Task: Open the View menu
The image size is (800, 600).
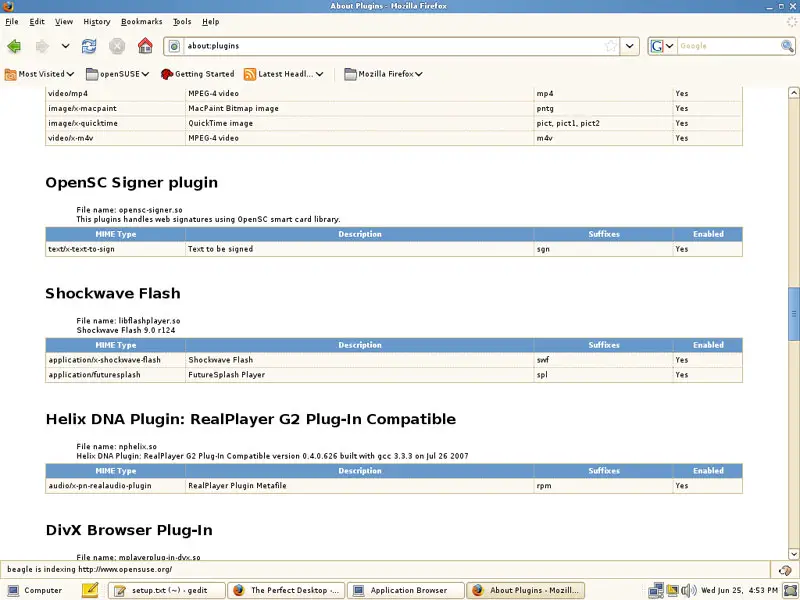Action: click(x=64, y=21)
